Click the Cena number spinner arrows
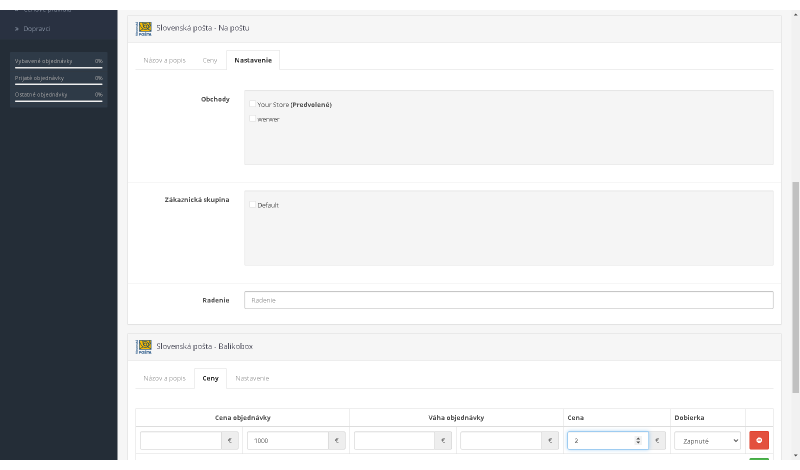Viewport: 800px width, 470px height. click(x=638, y=440)
